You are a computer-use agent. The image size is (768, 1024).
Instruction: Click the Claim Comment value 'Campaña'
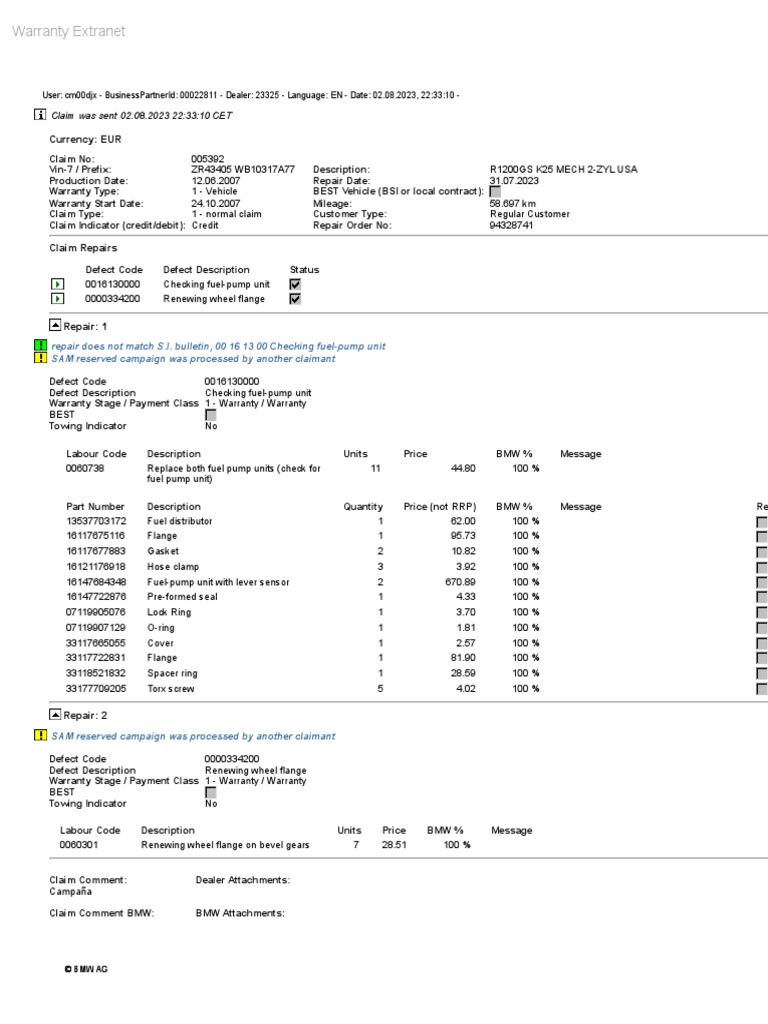(x=71, y=891)
